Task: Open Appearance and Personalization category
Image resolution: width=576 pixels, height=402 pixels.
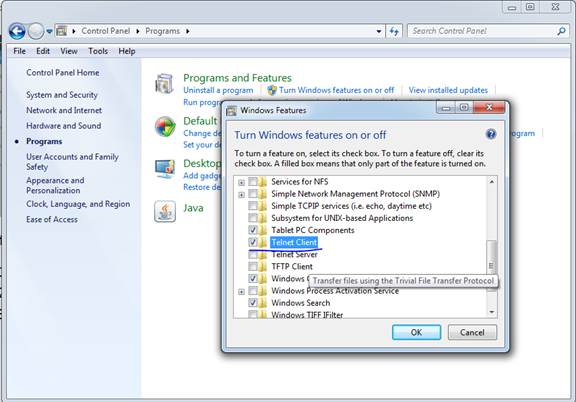Action: click(x=55, y=185)
